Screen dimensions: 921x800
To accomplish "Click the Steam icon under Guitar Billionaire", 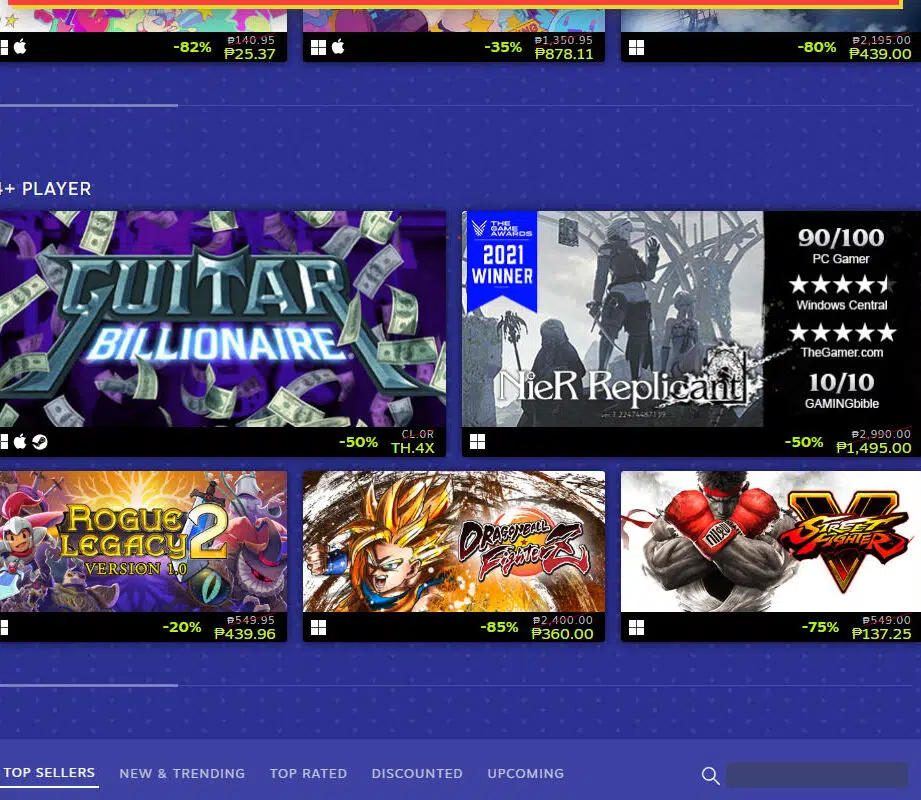I will [40, 442].
